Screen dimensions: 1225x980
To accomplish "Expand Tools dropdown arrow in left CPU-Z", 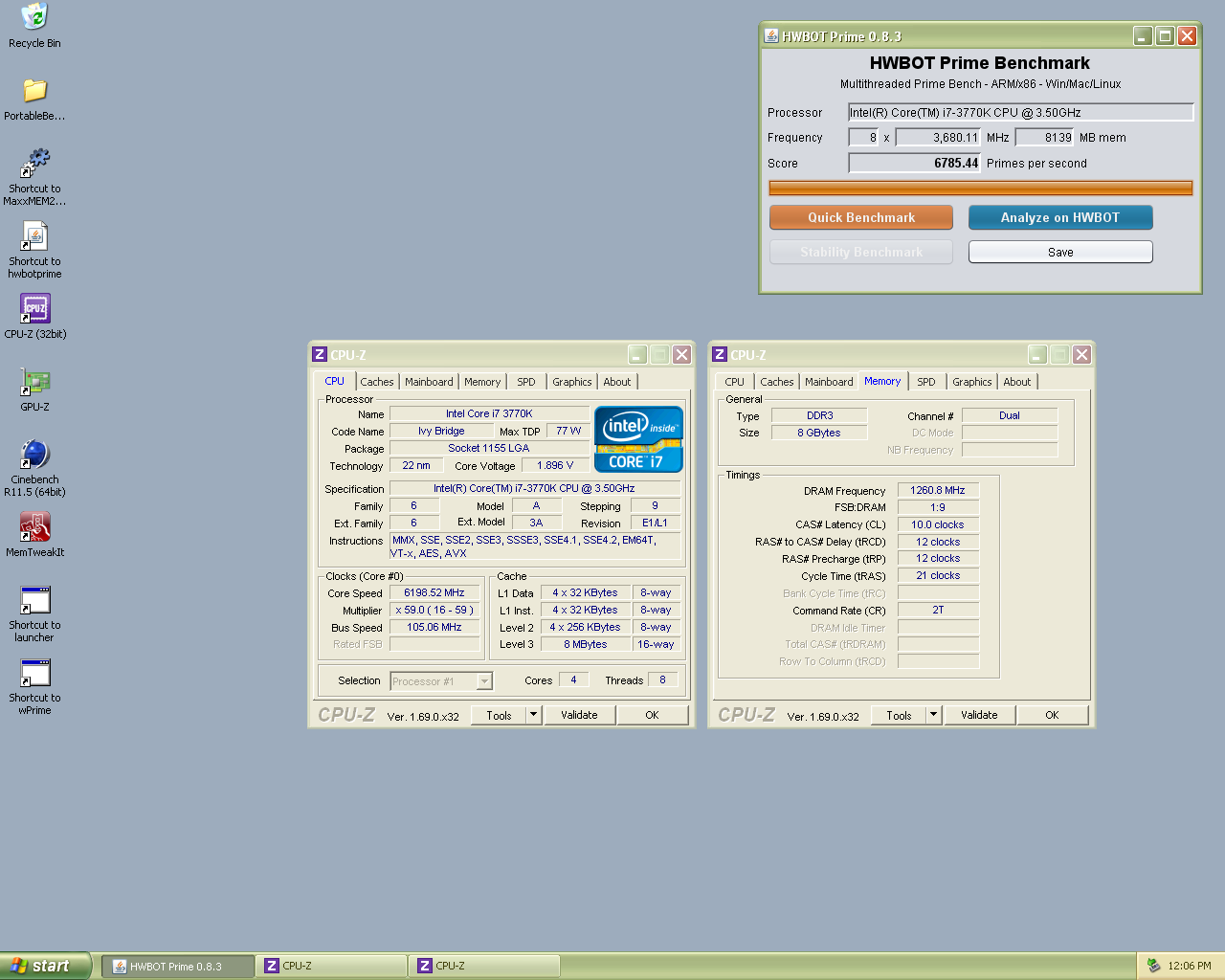I will (x=534, y=714).
